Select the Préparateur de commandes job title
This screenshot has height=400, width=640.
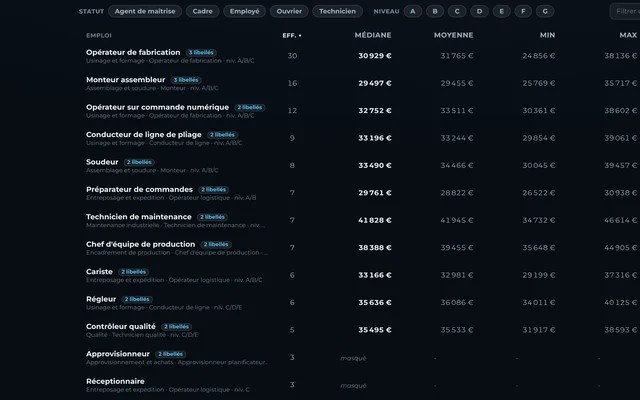click(x=139, y=189)
